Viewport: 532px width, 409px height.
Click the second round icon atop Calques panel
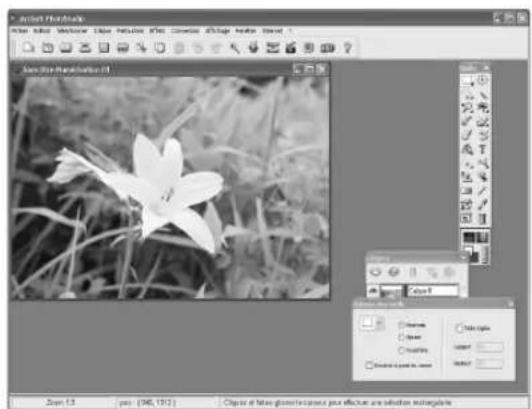[x=394, y=272]
